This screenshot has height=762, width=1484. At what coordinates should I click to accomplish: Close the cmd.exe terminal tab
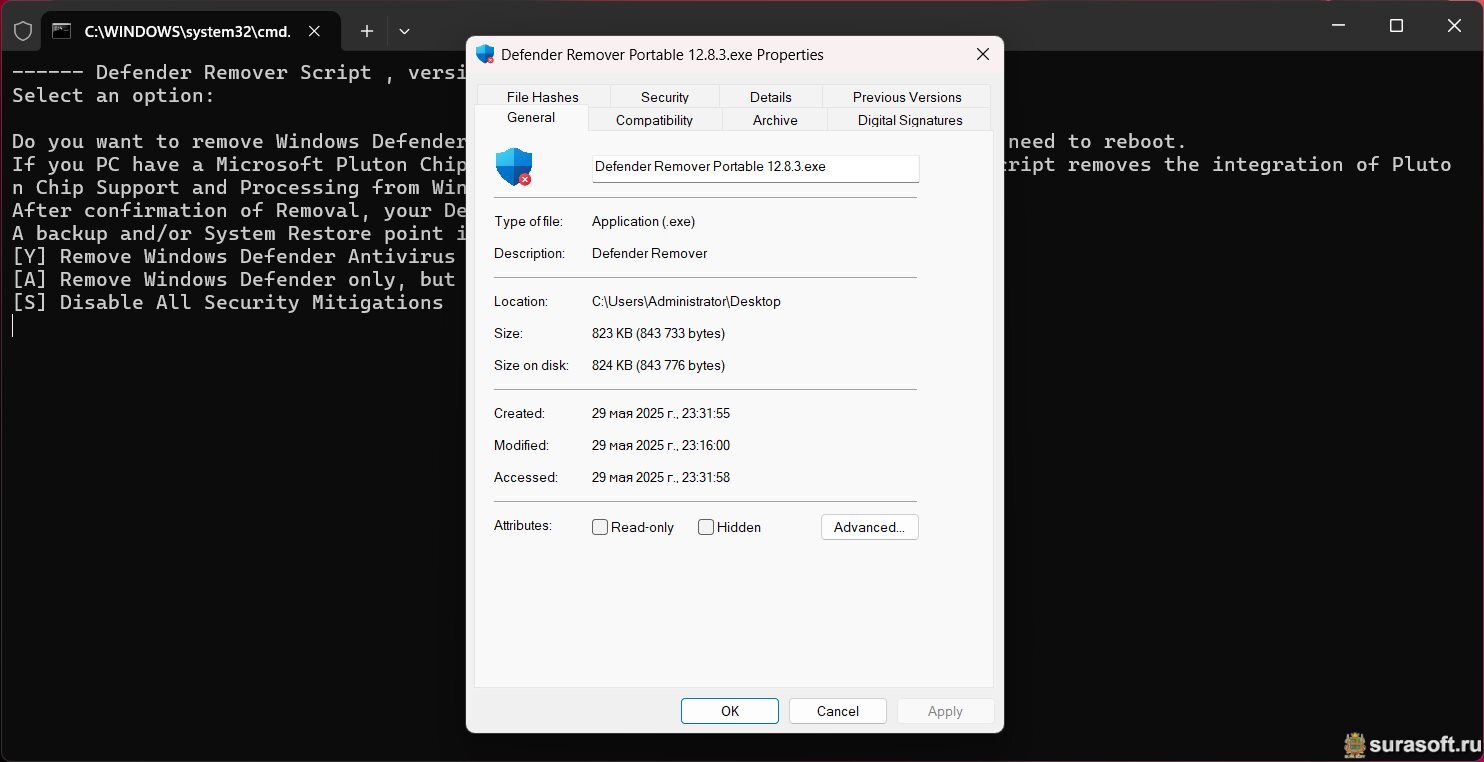click(314, 31)
